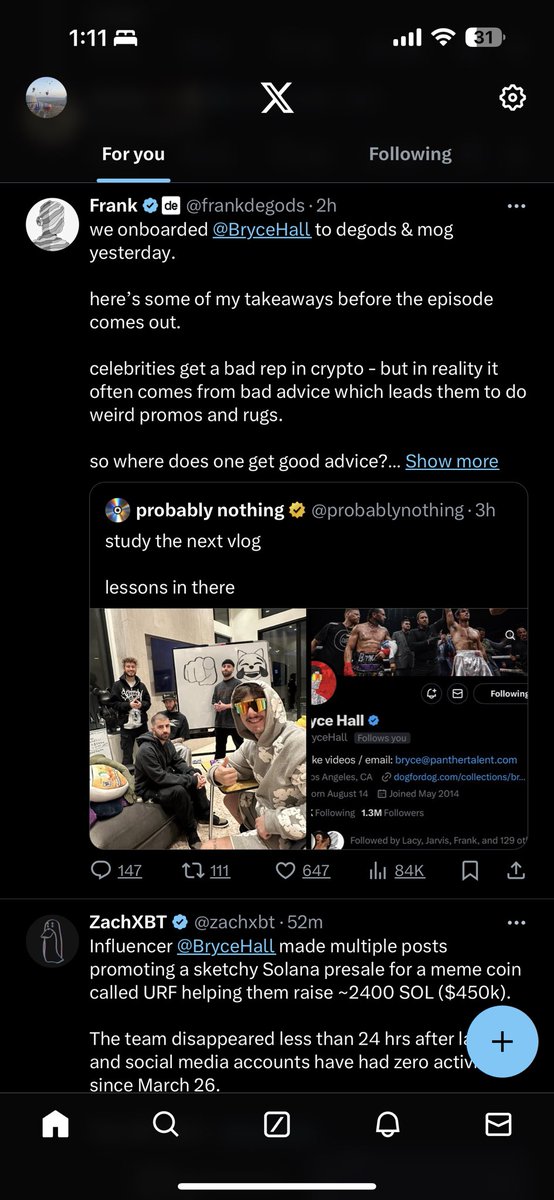Switch to the Following tab
This screenshot has height=1200, width=554.
pyautogui.click(x=410, y=154)
